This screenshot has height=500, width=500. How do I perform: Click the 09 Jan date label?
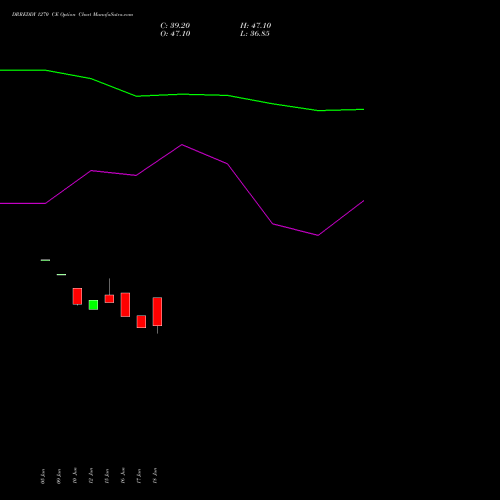[59, 476]
